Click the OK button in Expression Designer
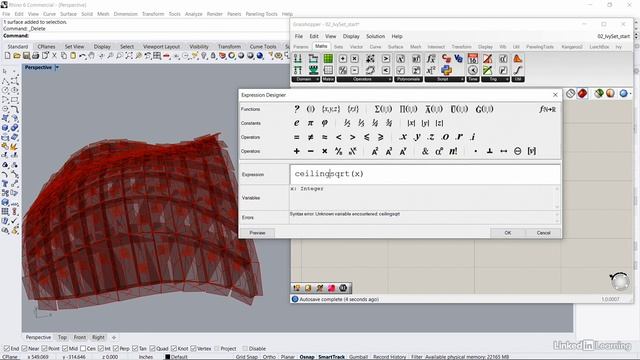This screenshot has width=640, height=360. pos(507,233)
